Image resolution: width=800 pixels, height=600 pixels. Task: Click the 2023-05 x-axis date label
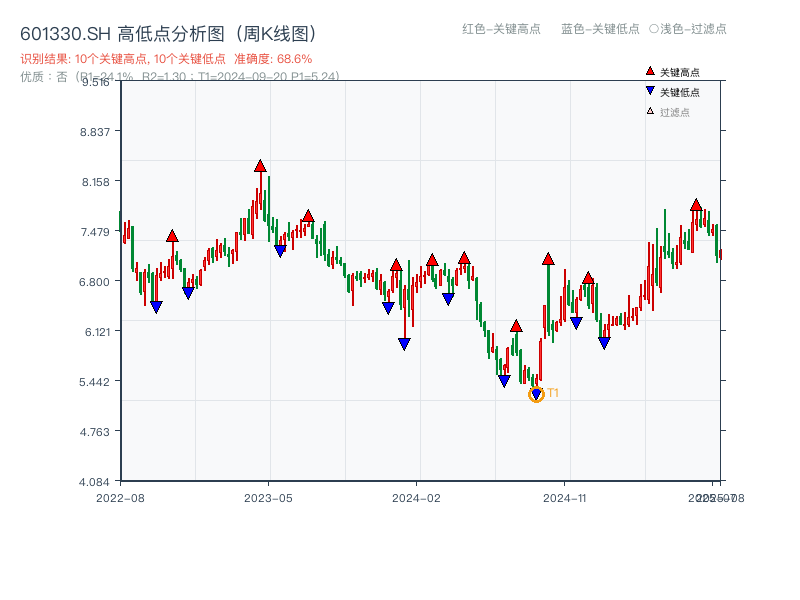268,498
